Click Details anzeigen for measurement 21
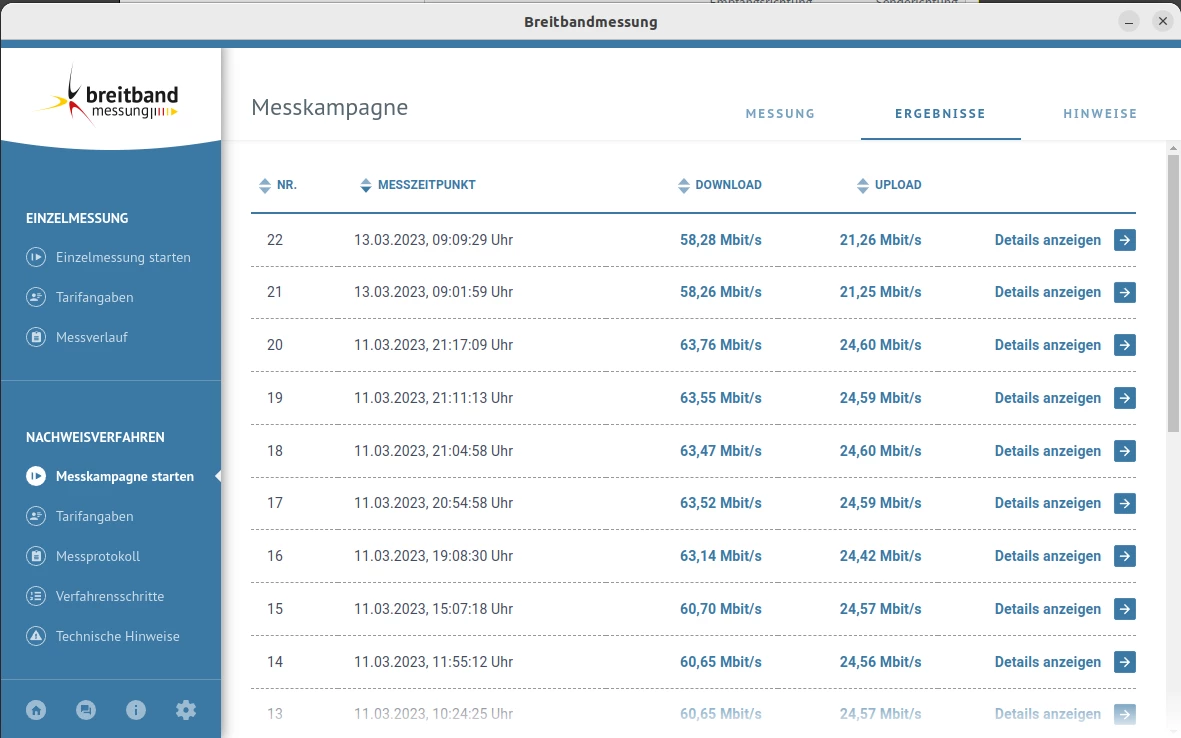1181x738 pixels. [x=1048, y=292]
